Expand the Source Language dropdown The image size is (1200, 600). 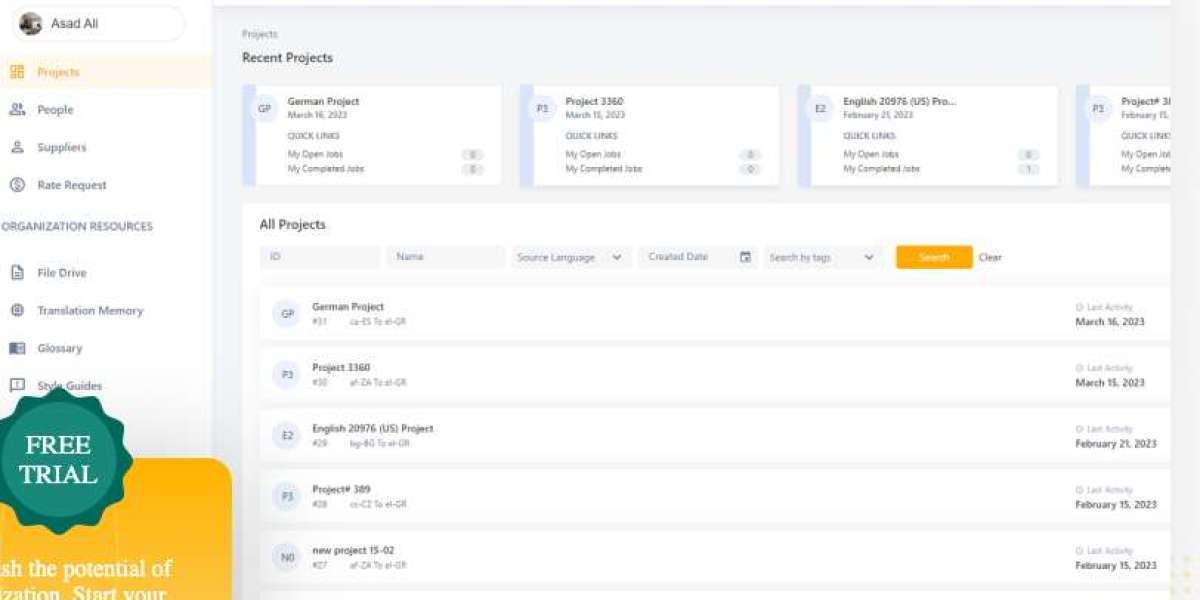571,257
